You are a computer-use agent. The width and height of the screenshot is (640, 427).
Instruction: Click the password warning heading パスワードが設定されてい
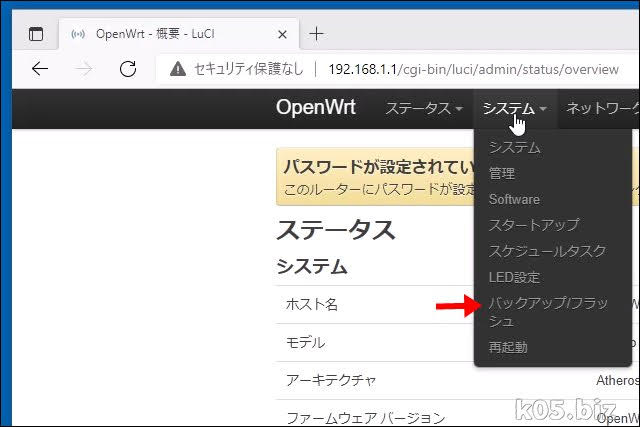[x=379, y=167]
